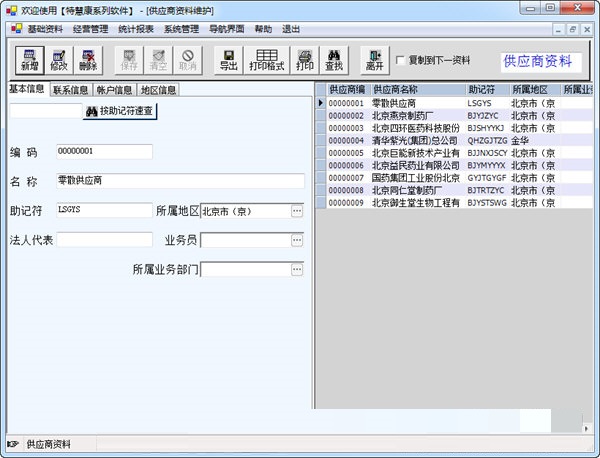Click the 新增 (Add) toolbar icon
Image resolution: width=600 pixels, height=458 pixels.
[29, 60]
